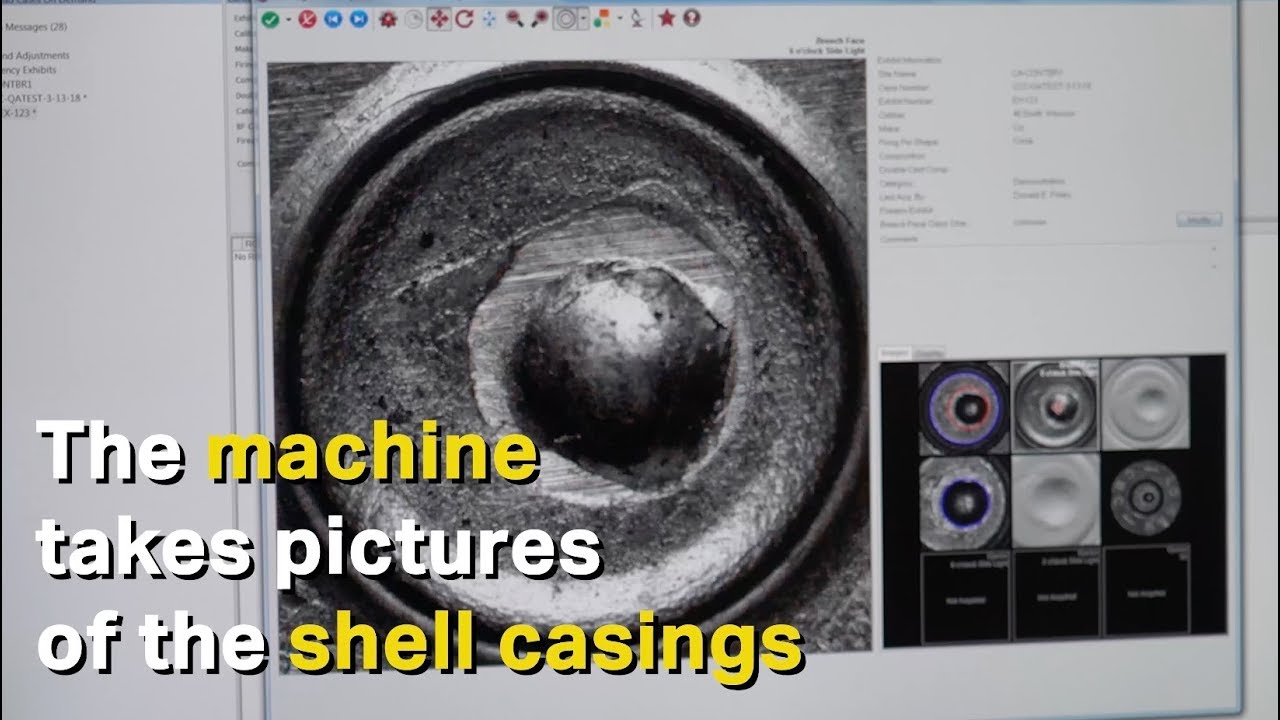The height and width of the screenshot is (720, 1280).
Task: Select the bottom-left not acquired image slot
Action: pyautogui.click(x=965, y=597)
